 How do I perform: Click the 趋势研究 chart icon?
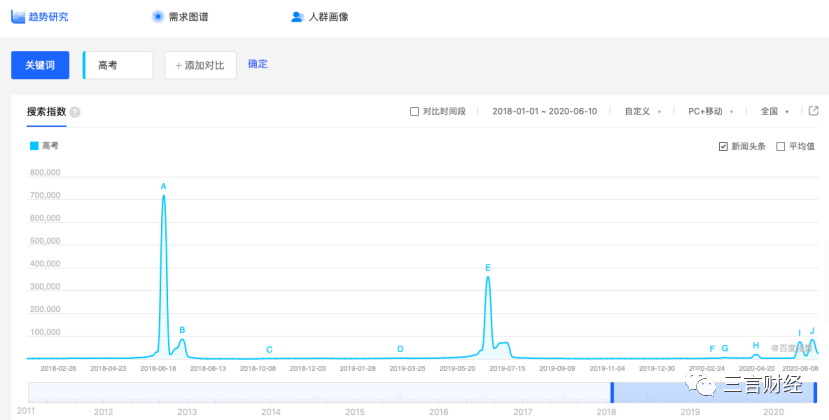18,16
